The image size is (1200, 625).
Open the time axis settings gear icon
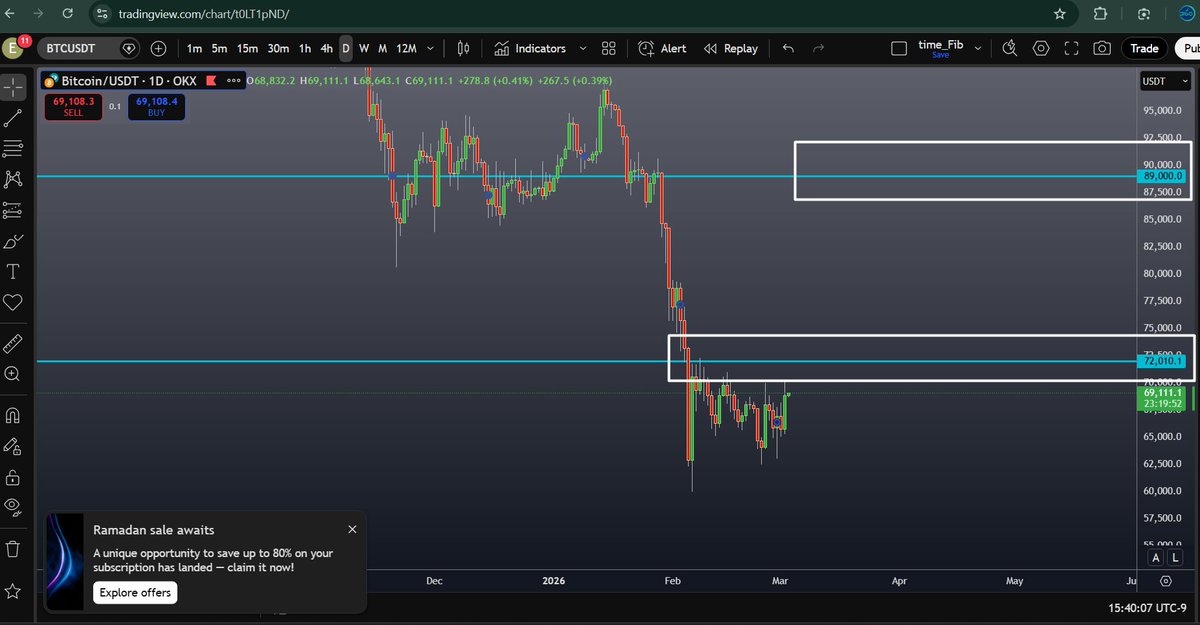(1166, 581)
